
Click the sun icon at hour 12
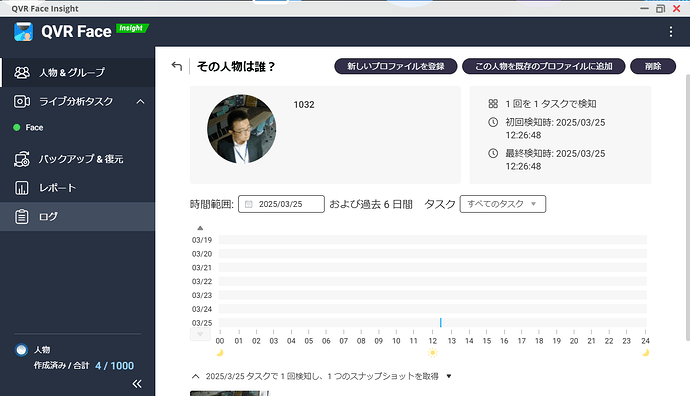coord(433,352)
